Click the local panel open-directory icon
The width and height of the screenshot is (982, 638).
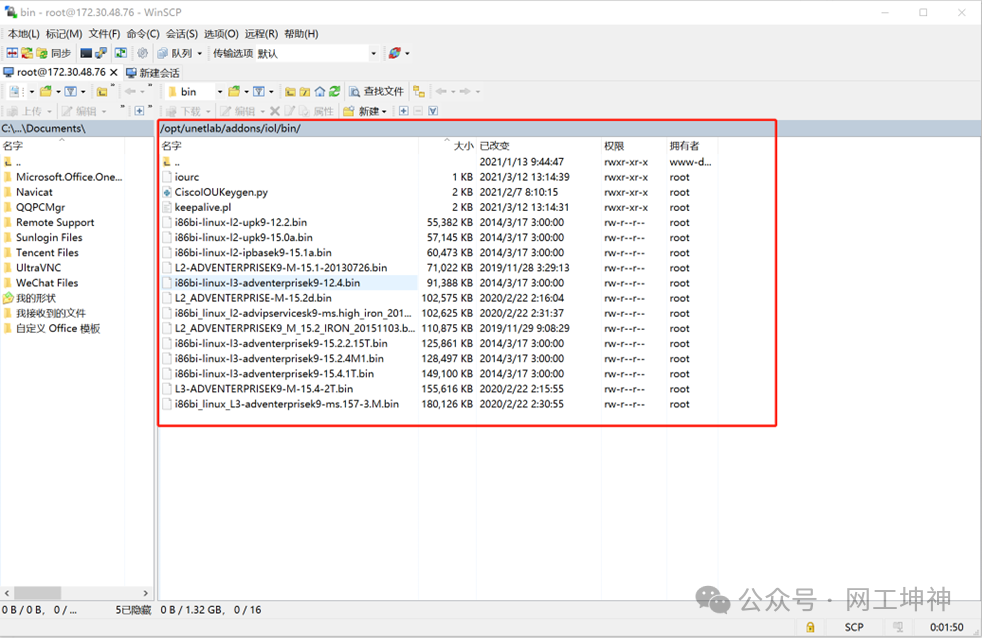pos(46,91)
